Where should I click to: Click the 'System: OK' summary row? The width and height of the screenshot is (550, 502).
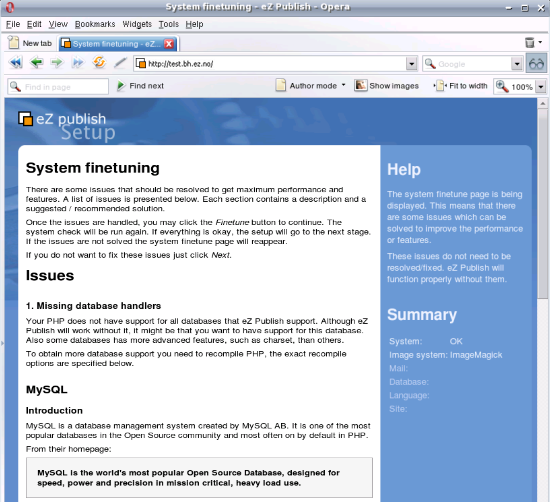point(426,341)
